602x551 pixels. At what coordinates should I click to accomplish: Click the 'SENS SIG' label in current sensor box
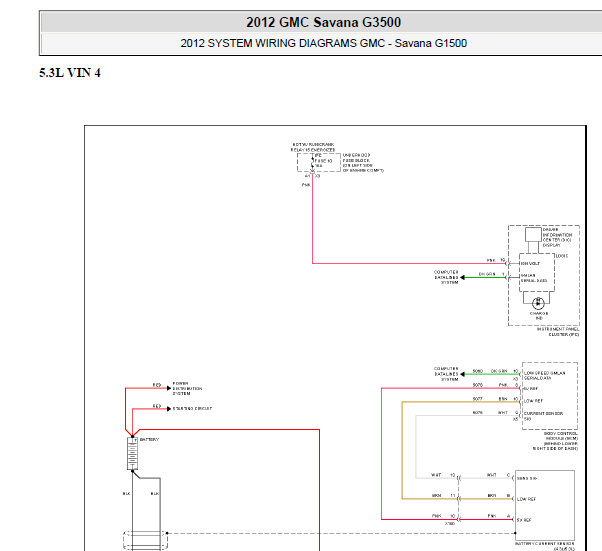click(x=527, y=478)
